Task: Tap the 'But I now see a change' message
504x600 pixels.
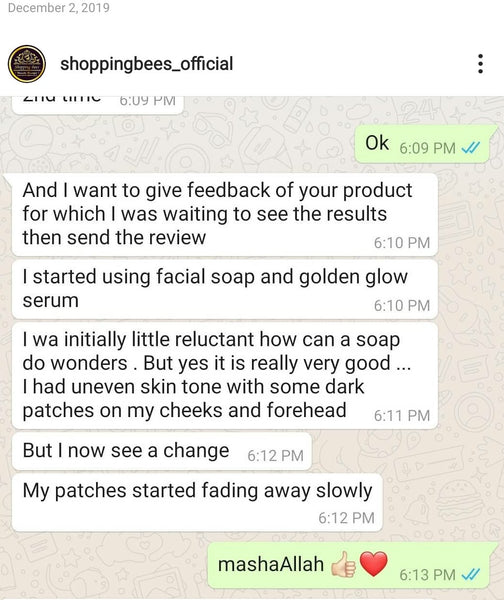Action: (x=162, y=452)
